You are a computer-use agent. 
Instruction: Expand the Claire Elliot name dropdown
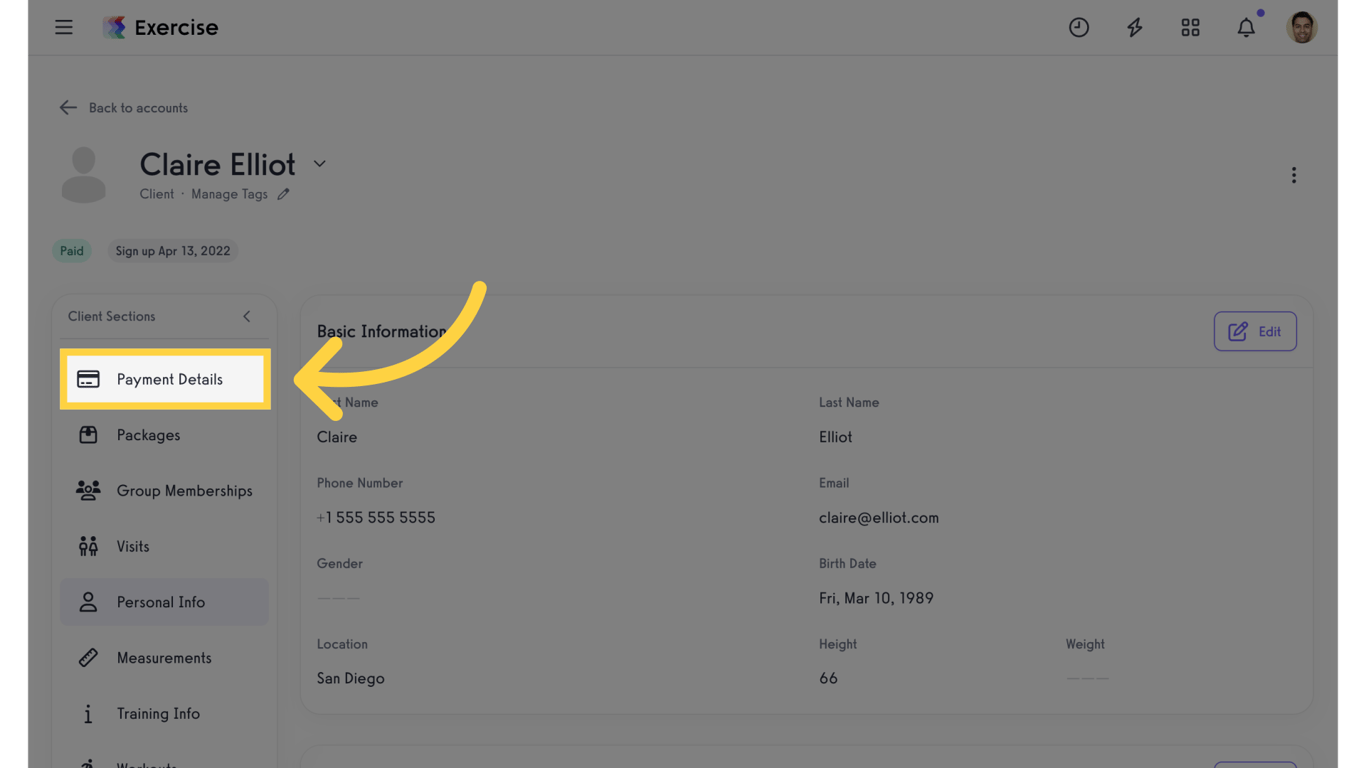(x=319, y=163)
